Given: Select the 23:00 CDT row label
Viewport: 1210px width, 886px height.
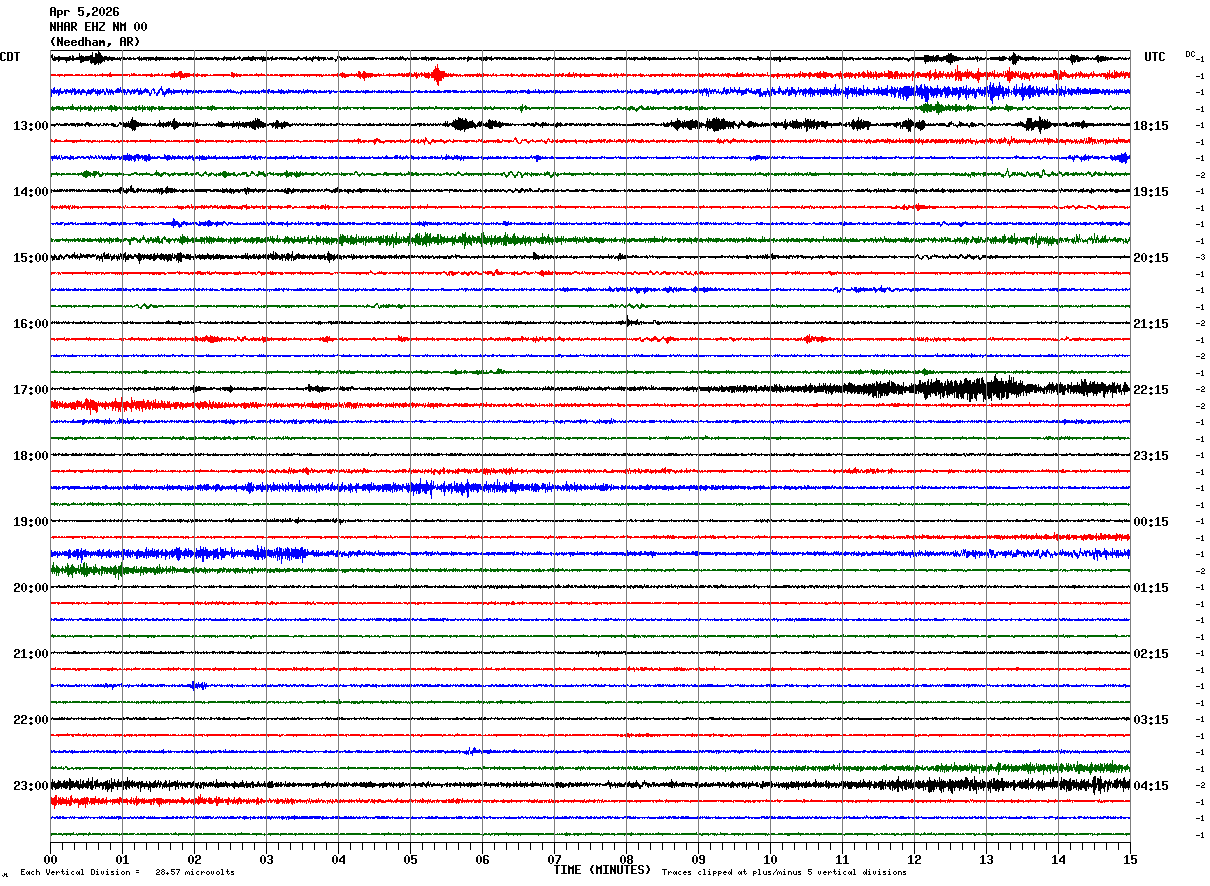Looking at the screenshot, I should (31, 786).
